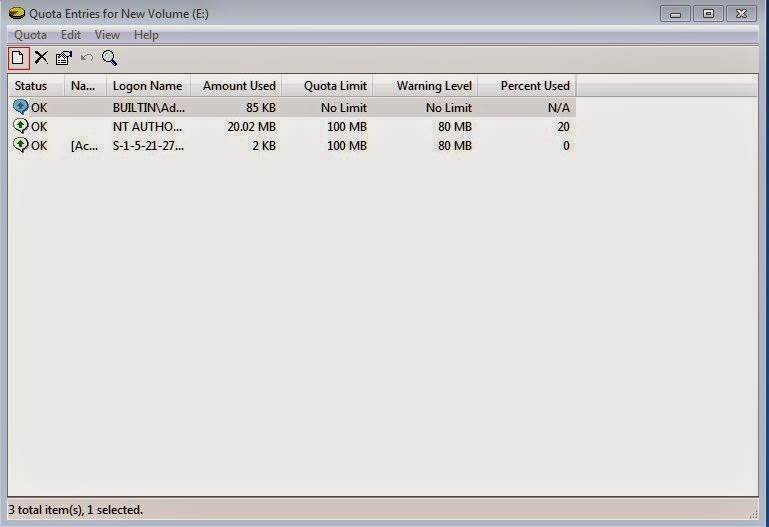769x527 pixels.
Task: Click the New Quota Entry toolbar icon
Action: tap(18, 58)
